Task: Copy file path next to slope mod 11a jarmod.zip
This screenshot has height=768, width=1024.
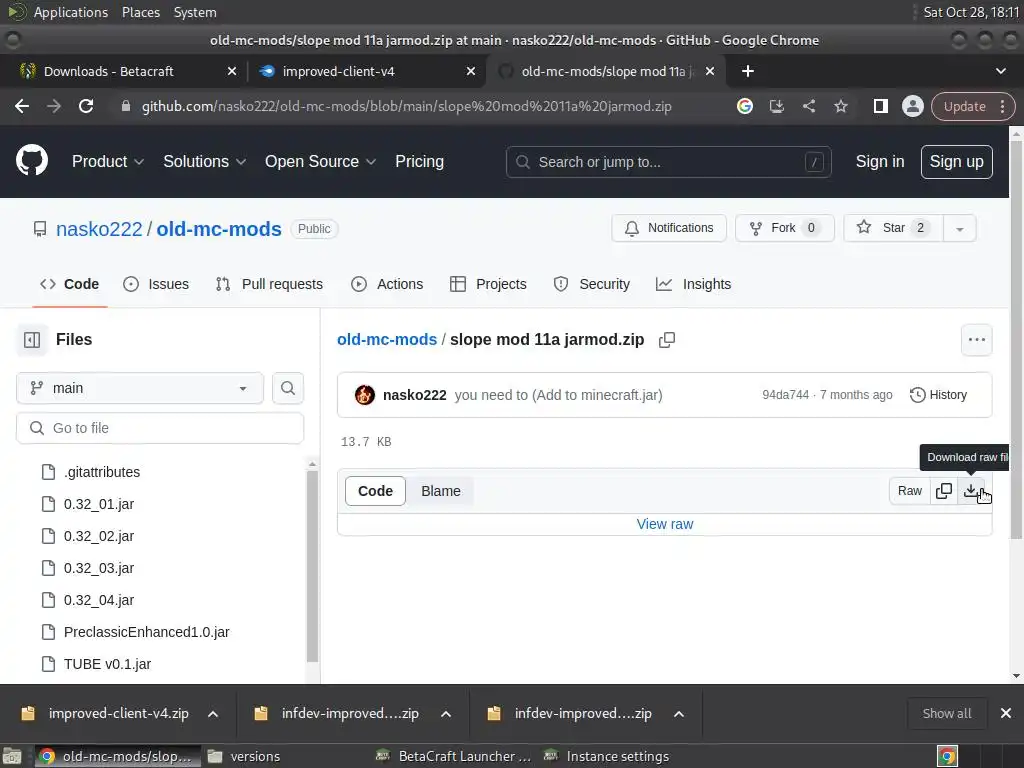Action: (x=667, y=340)
